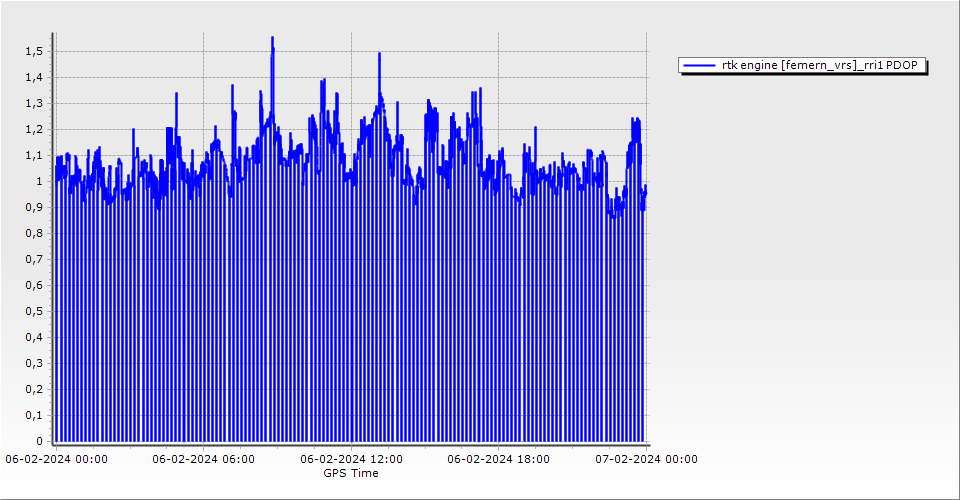Select the 06-02-2024 18:00 time label
Viewport: 960px width, 500px height.
point(498,459)
